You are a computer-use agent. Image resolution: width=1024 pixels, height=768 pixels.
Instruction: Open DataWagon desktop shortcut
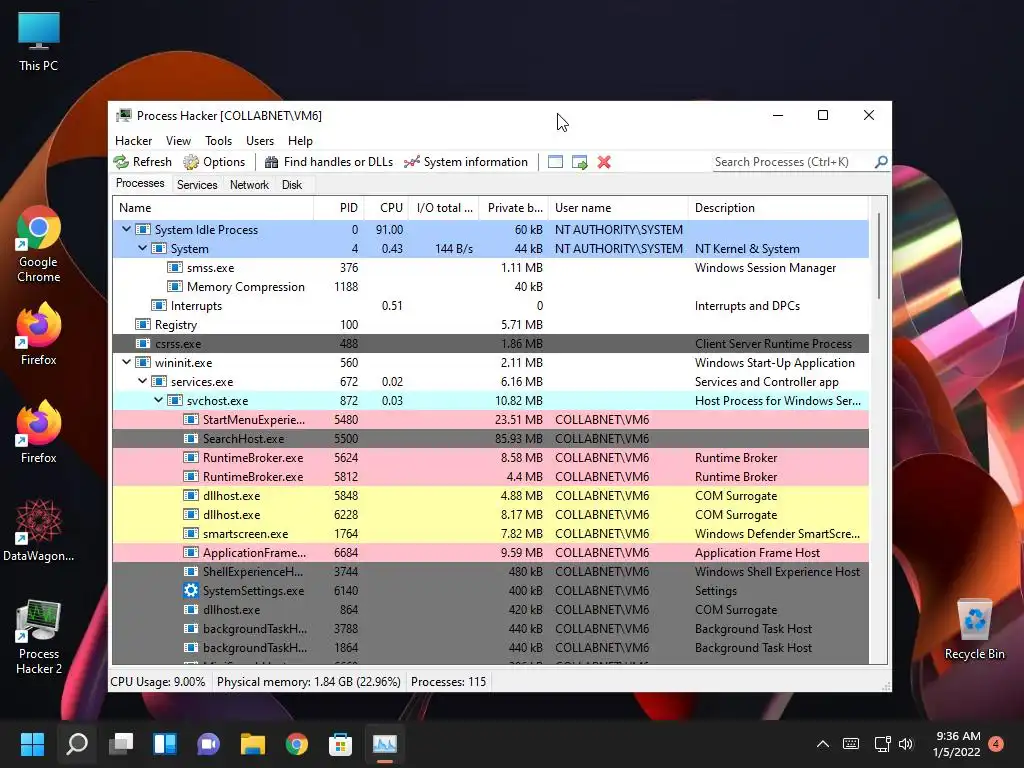tap(39, 531)
